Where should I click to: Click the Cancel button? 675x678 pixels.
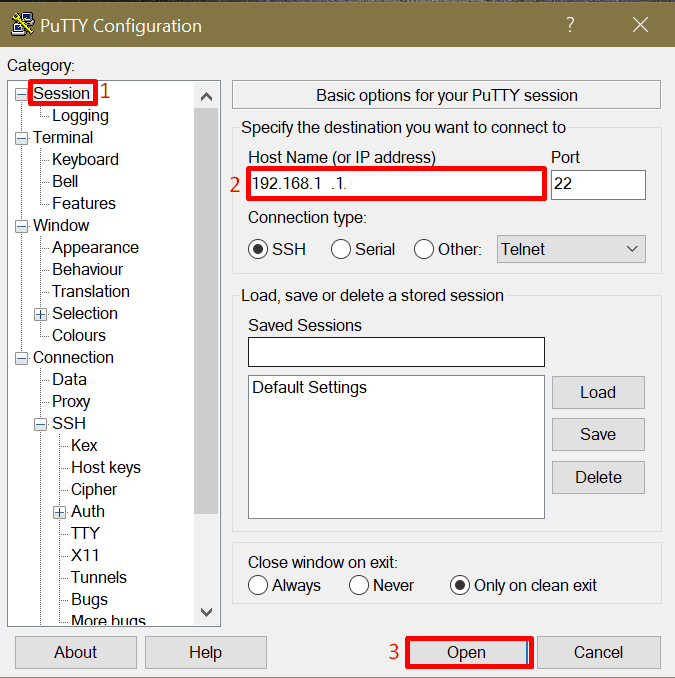click(x=598, y=652)
